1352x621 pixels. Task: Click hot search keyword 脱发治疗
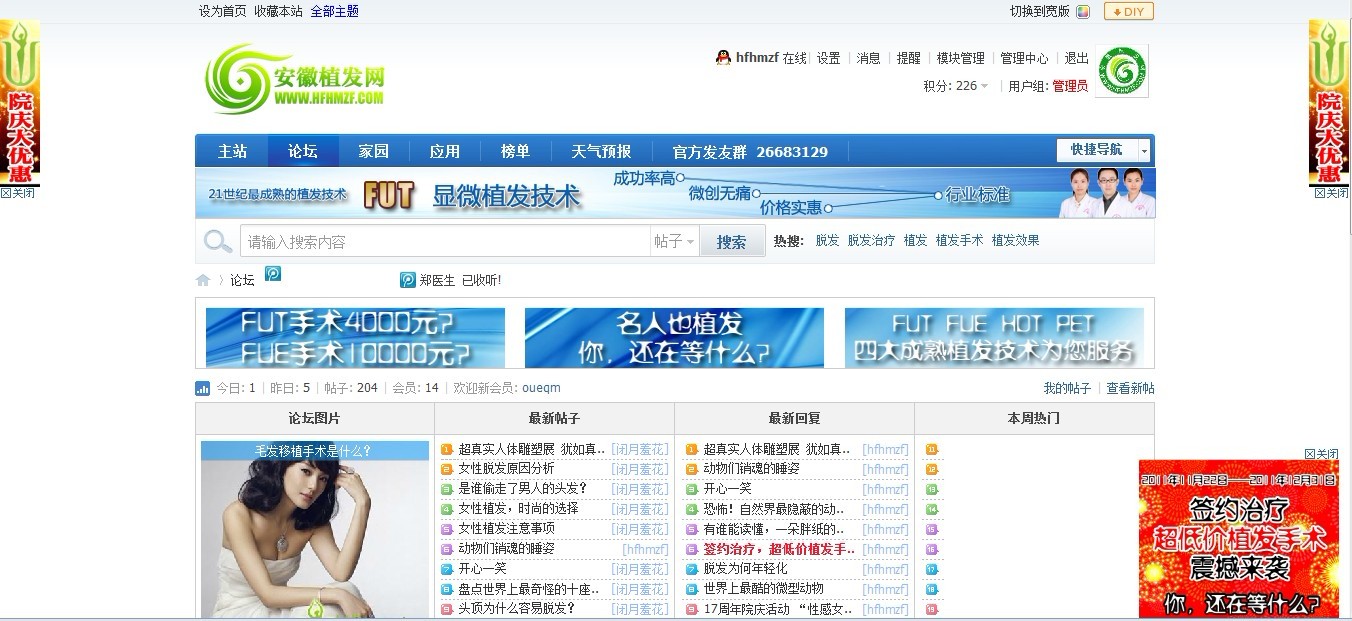[872, 241]
